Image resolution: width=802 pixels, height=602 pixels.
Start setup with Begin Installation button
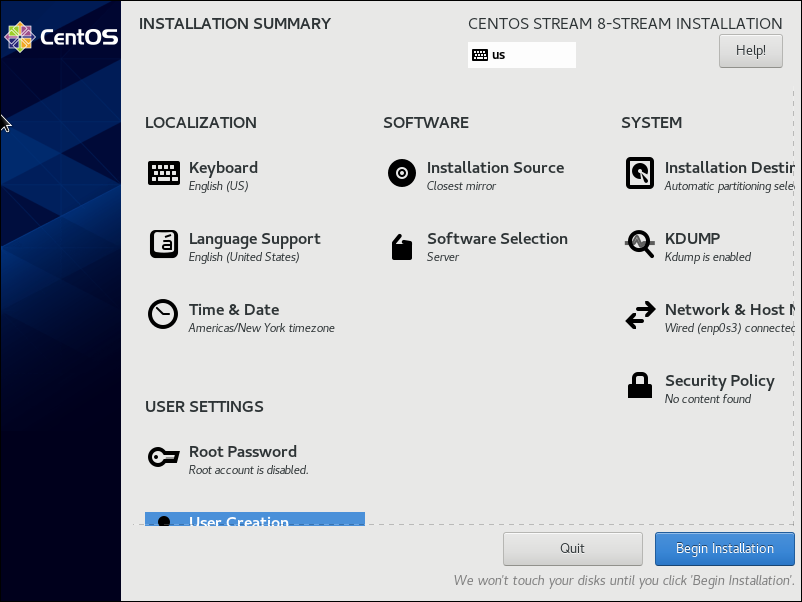[724, 549]
